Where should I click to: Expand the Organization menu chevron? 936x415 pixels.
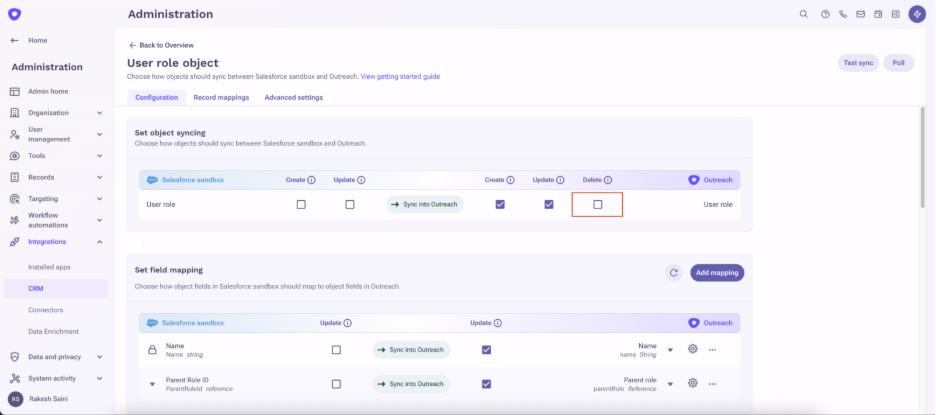pyautogui.click(x=100, y=113)
